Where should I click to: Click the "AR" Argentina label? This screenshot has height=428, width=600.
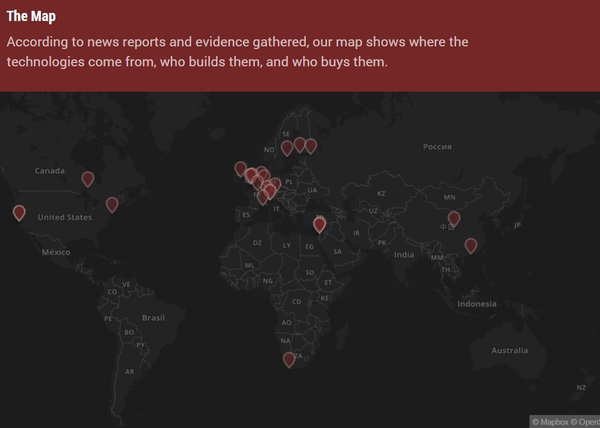130,371
